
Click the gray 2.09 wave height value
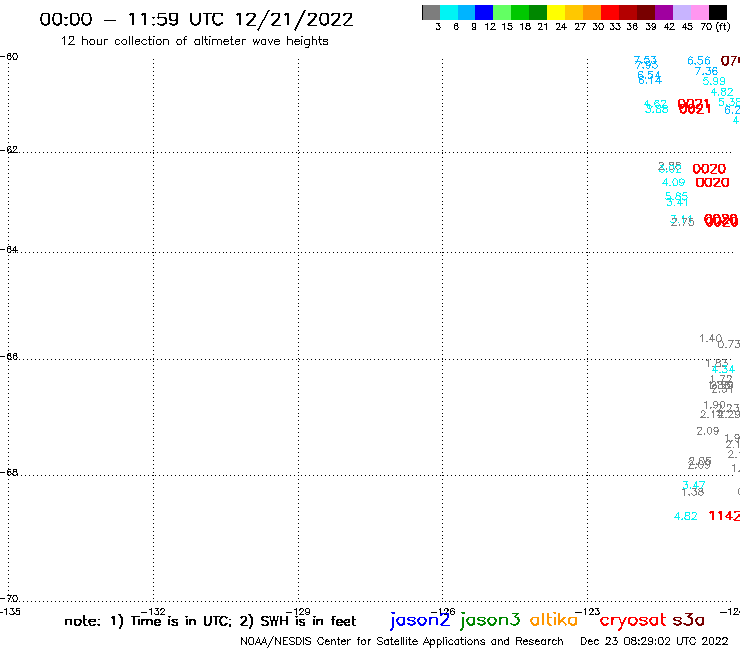tap(708, 431)
